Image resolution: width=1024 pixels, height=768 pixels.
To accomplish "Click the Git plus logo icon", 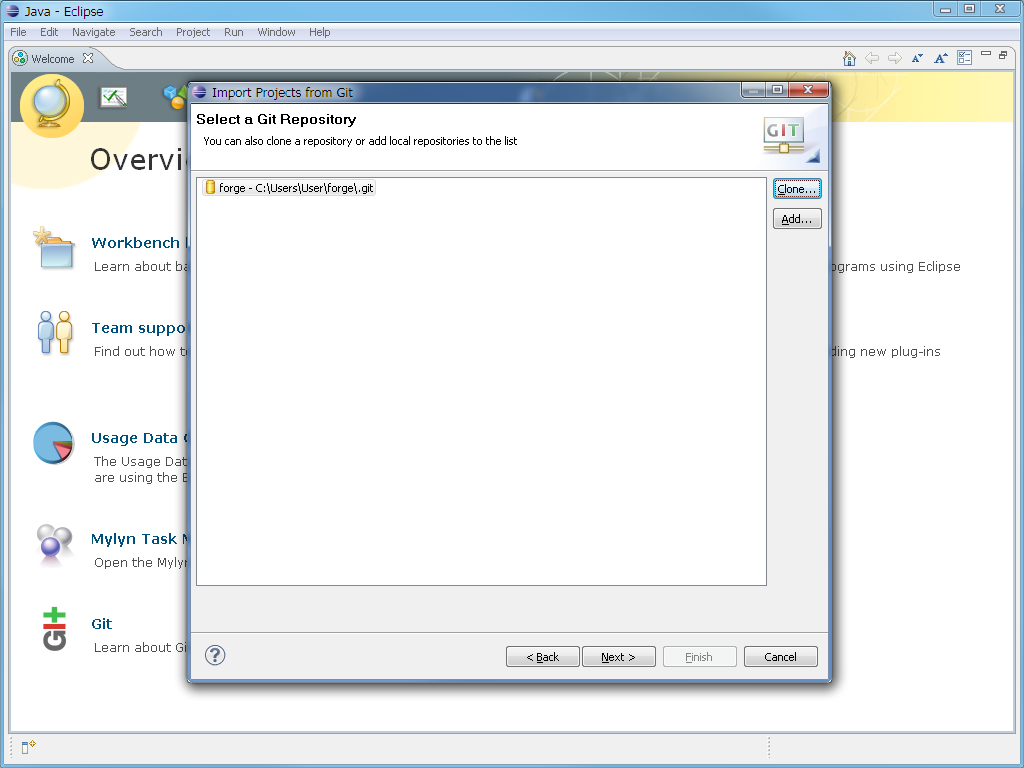I will 54,629.
